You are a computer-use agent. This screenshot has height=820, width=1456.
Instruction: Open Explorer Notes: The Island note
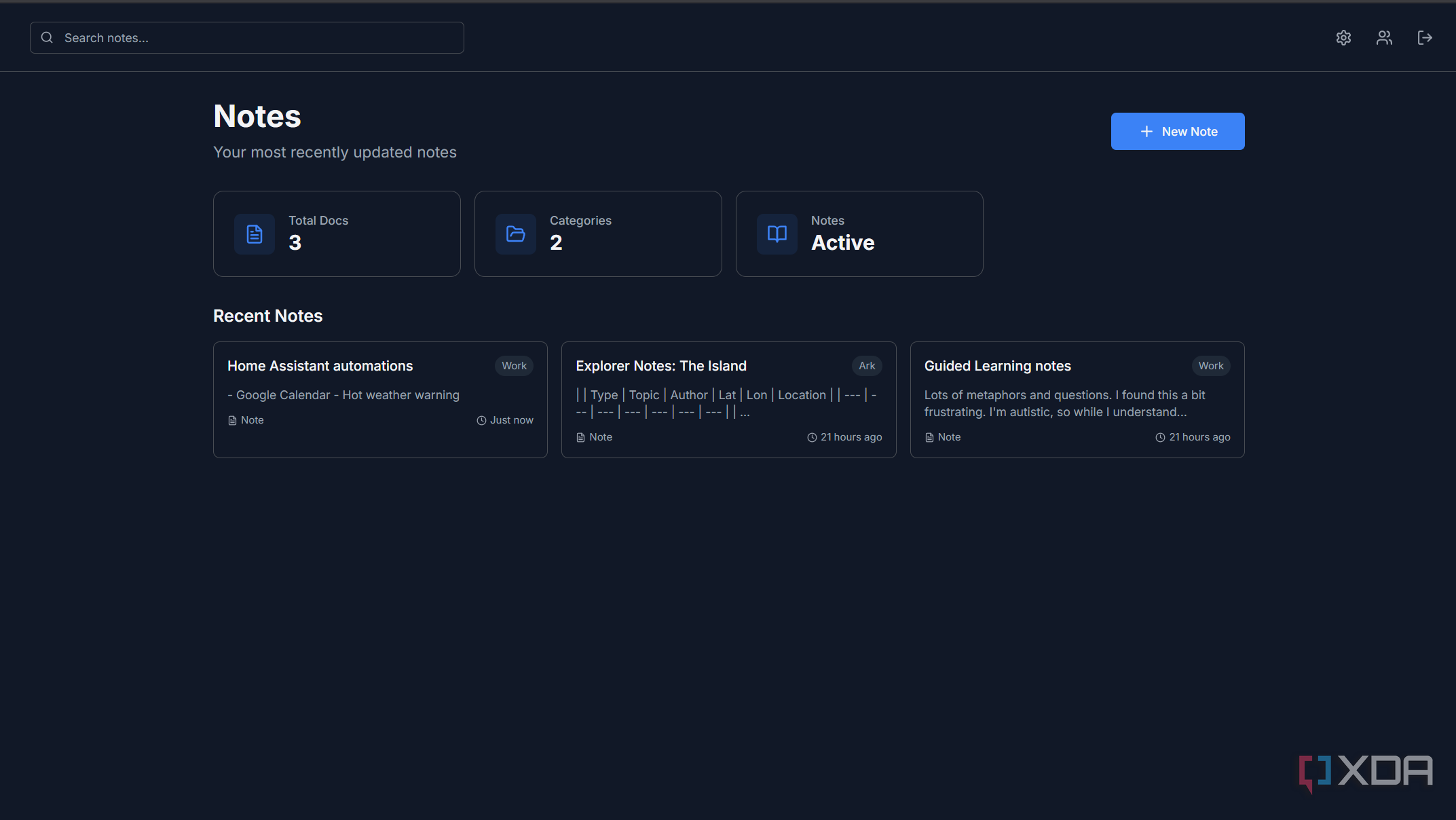coord(728,400)
